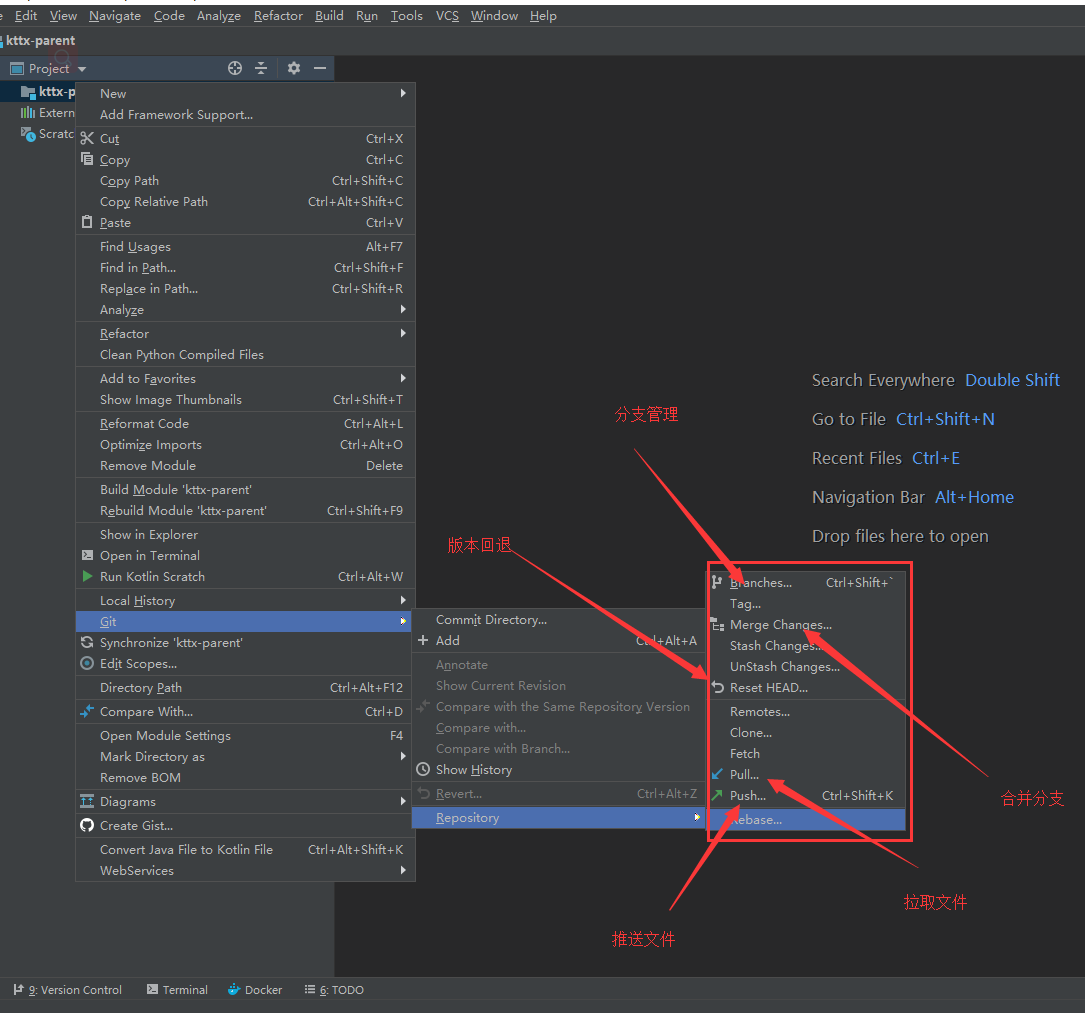Click the TODO list icon in bottom bar
1085x1013 pixels.
(310, 989)
